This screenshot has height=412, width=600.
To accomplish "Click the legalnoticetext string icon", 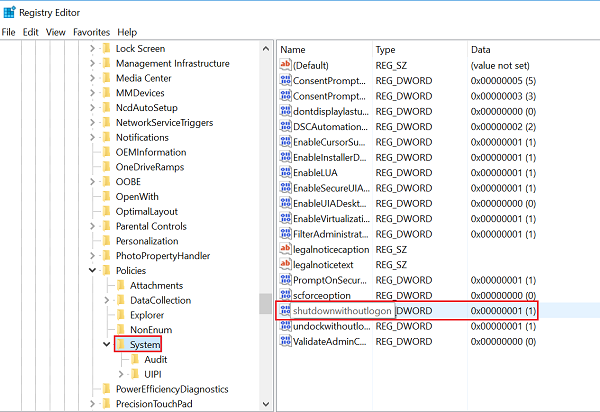I will coord(285,264).
